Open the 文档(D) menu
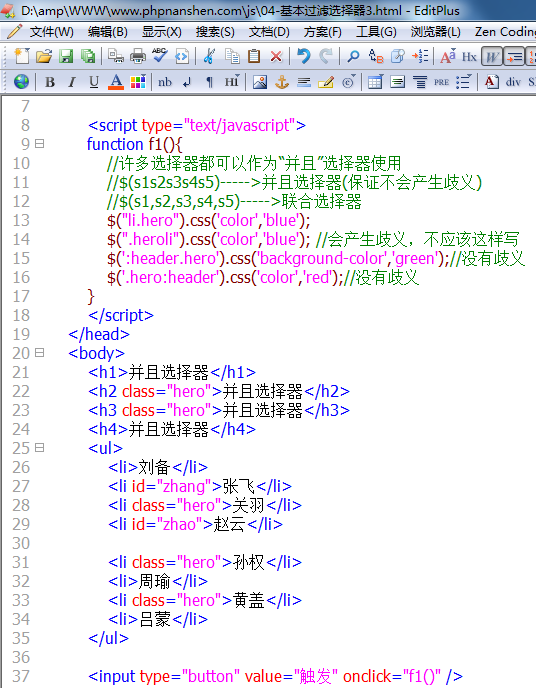 269,32
